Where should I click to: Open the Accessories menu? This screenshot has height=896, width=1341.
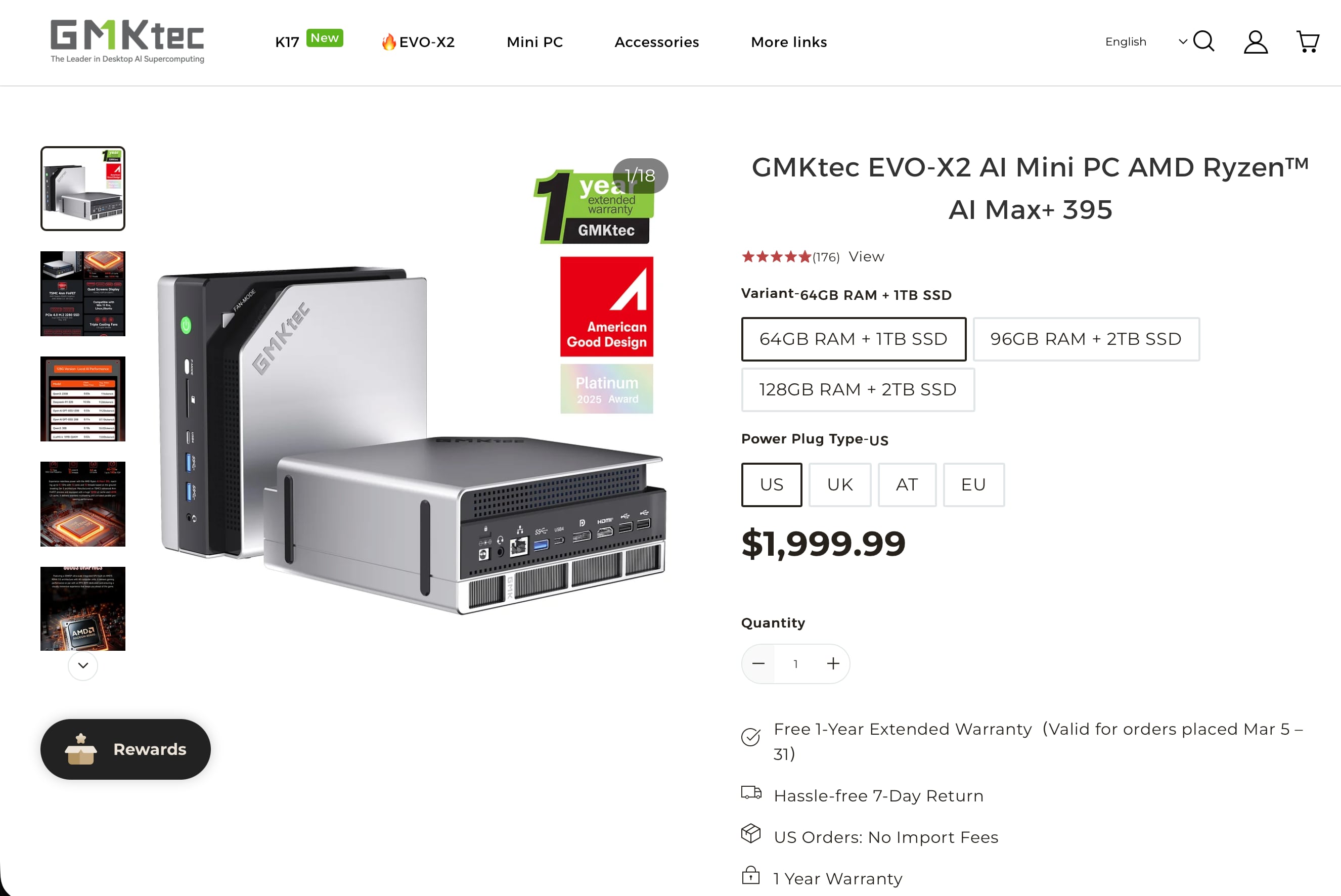coord(656,42)
